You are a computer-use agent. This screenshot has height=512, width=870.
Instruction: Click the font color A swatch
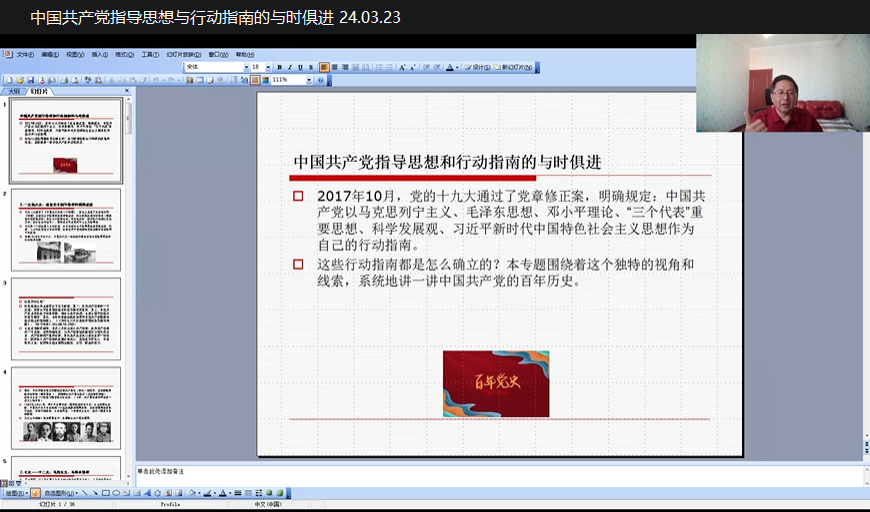click(450, 67)
